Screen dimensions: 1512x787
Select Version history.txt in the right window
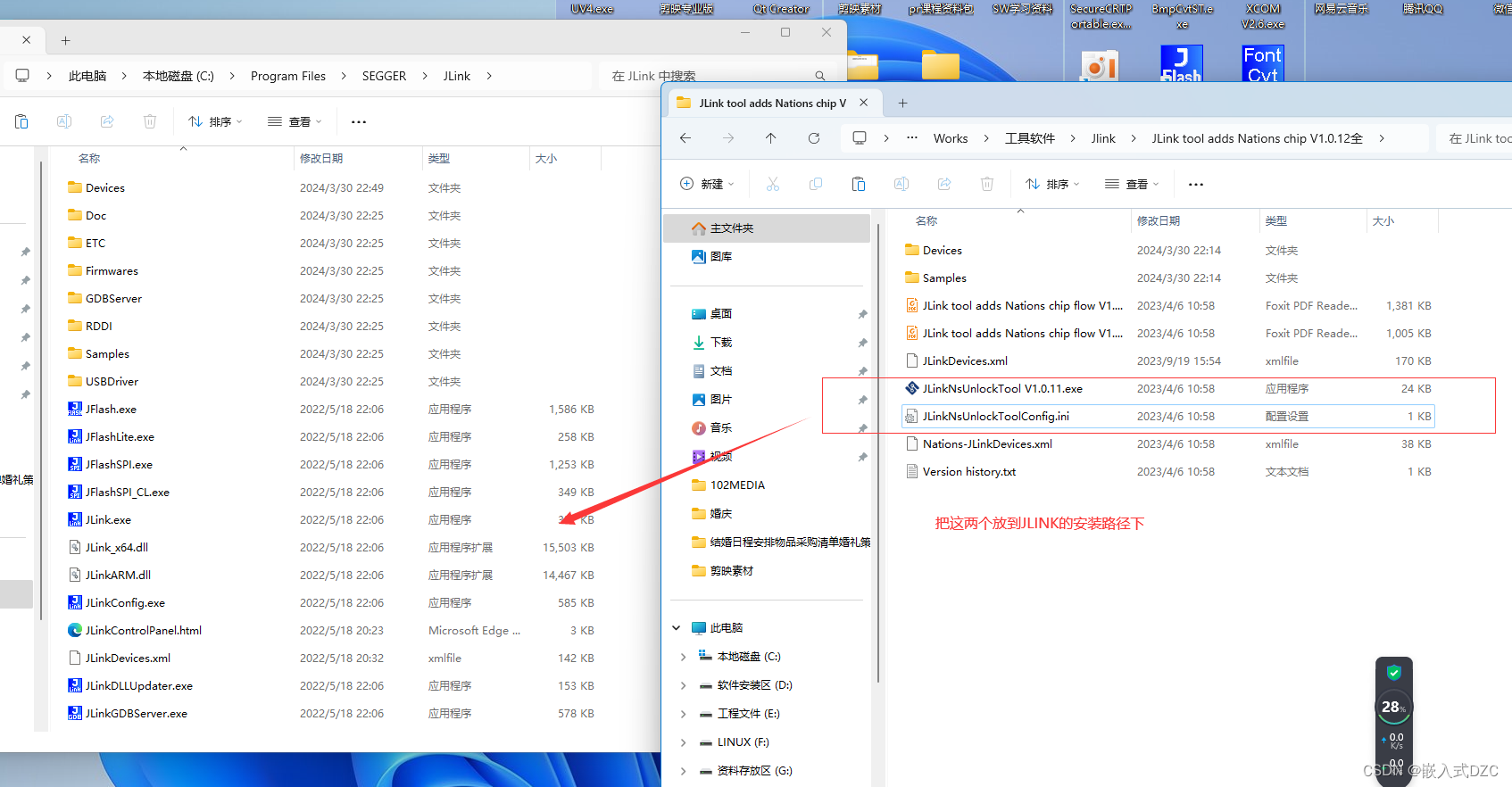click(1169, 471)
